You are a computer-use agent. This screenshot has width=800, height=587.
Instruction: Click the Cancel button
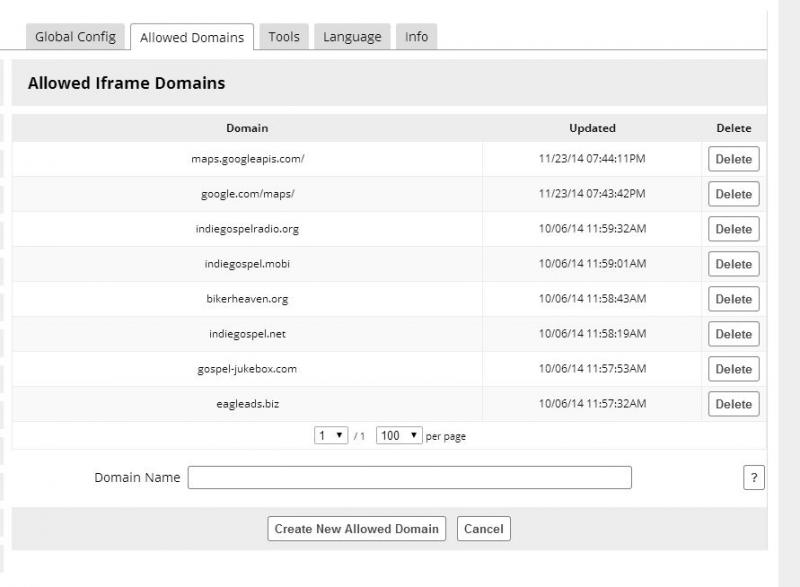point(483,529)
